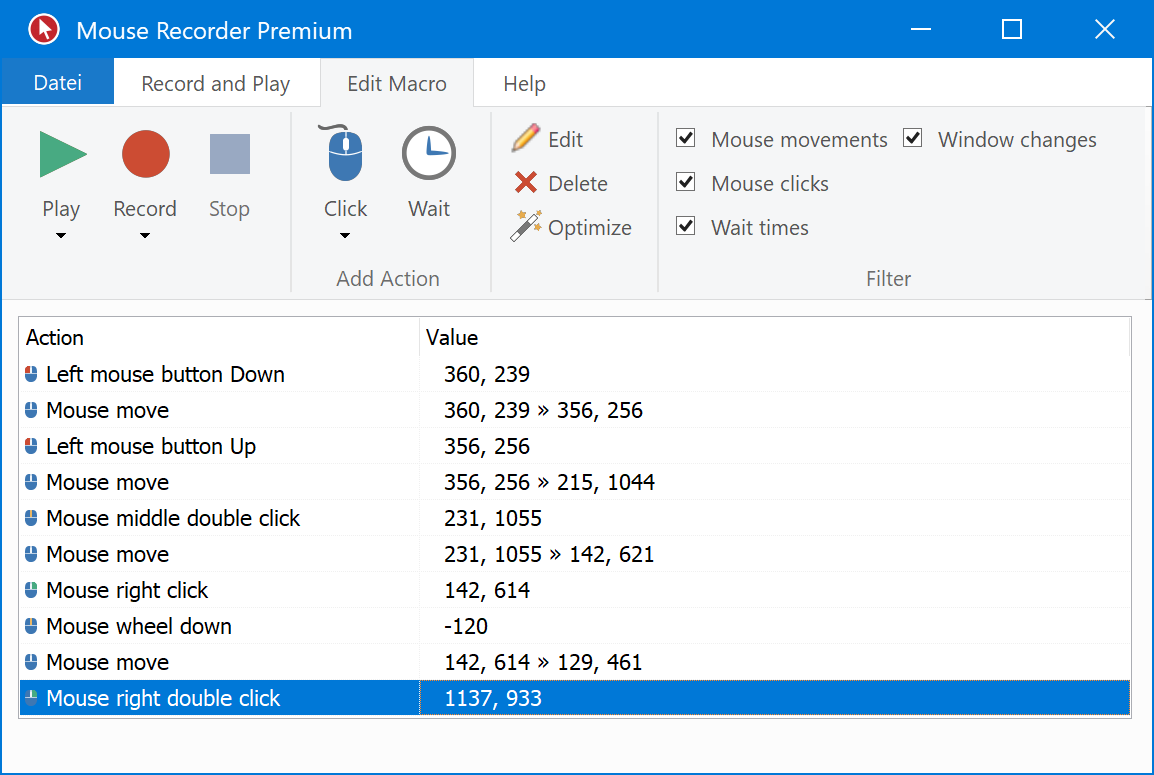Switch to the Record and Play tab

[x=215, y=84]
